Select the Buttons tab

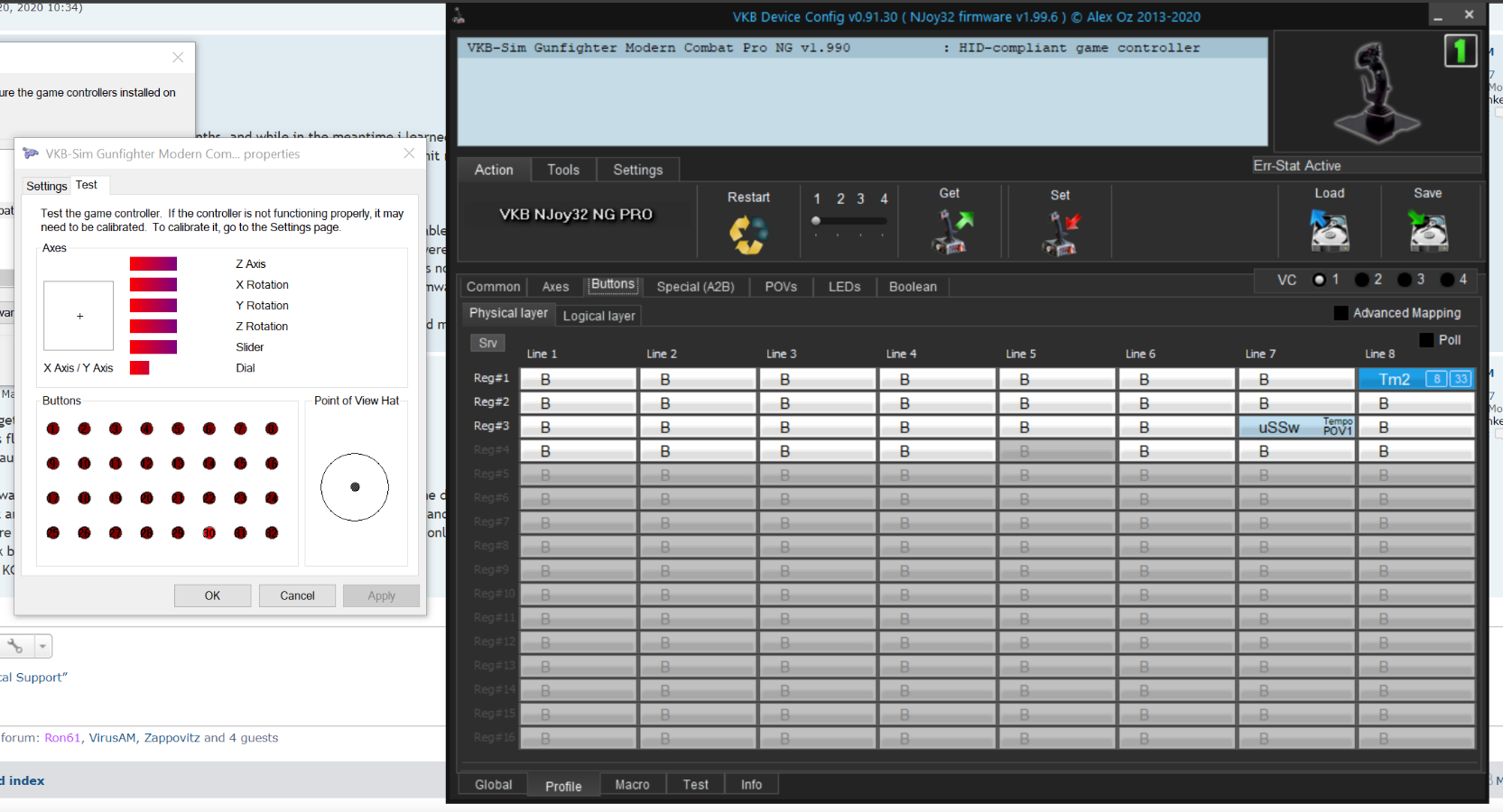(x=613, y=284)
